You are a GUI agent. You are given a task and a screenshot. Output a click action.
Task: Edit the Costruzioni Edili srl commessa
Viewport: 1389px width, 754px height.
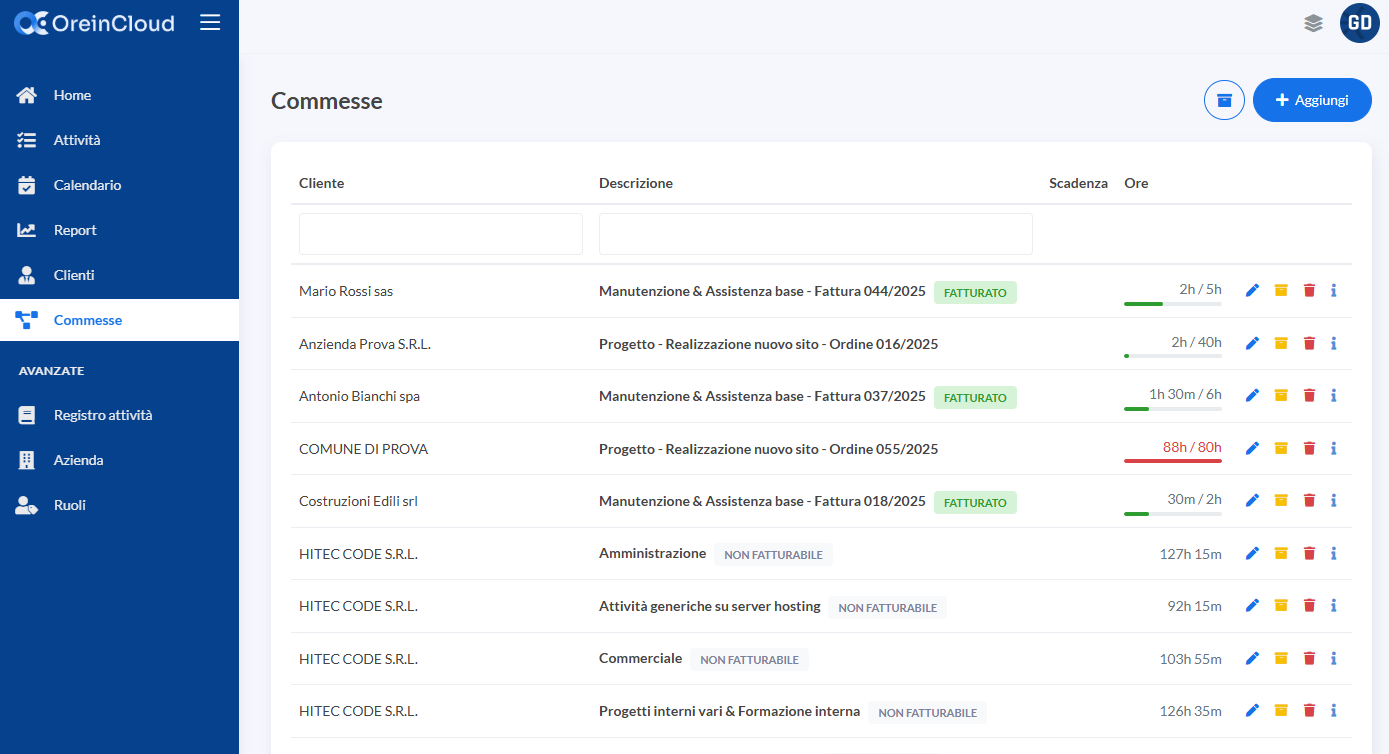click(1252, 500)
